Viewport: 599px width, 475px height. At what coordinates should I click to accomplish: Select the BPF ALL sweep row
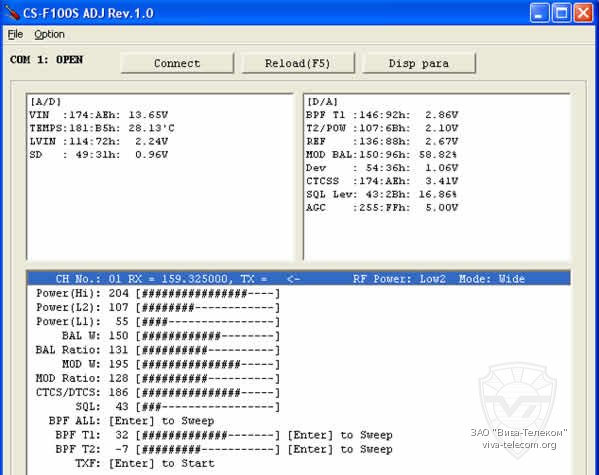tap(131, 421)
